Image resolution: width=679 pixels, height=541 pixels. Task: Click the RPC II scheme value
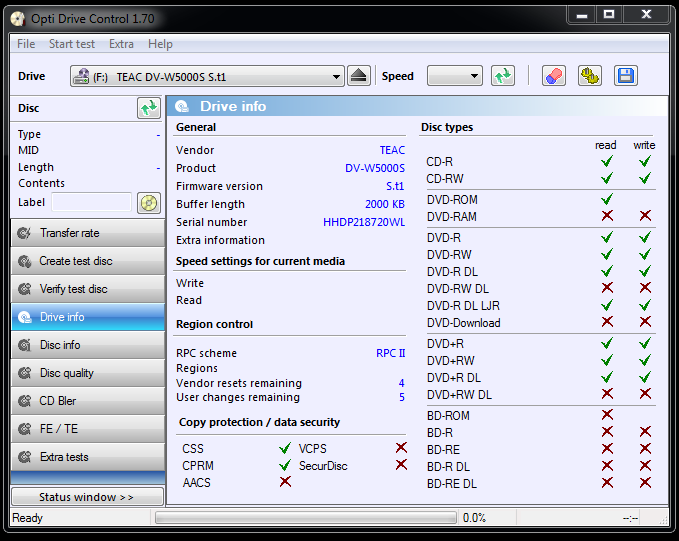coord(391,353)
